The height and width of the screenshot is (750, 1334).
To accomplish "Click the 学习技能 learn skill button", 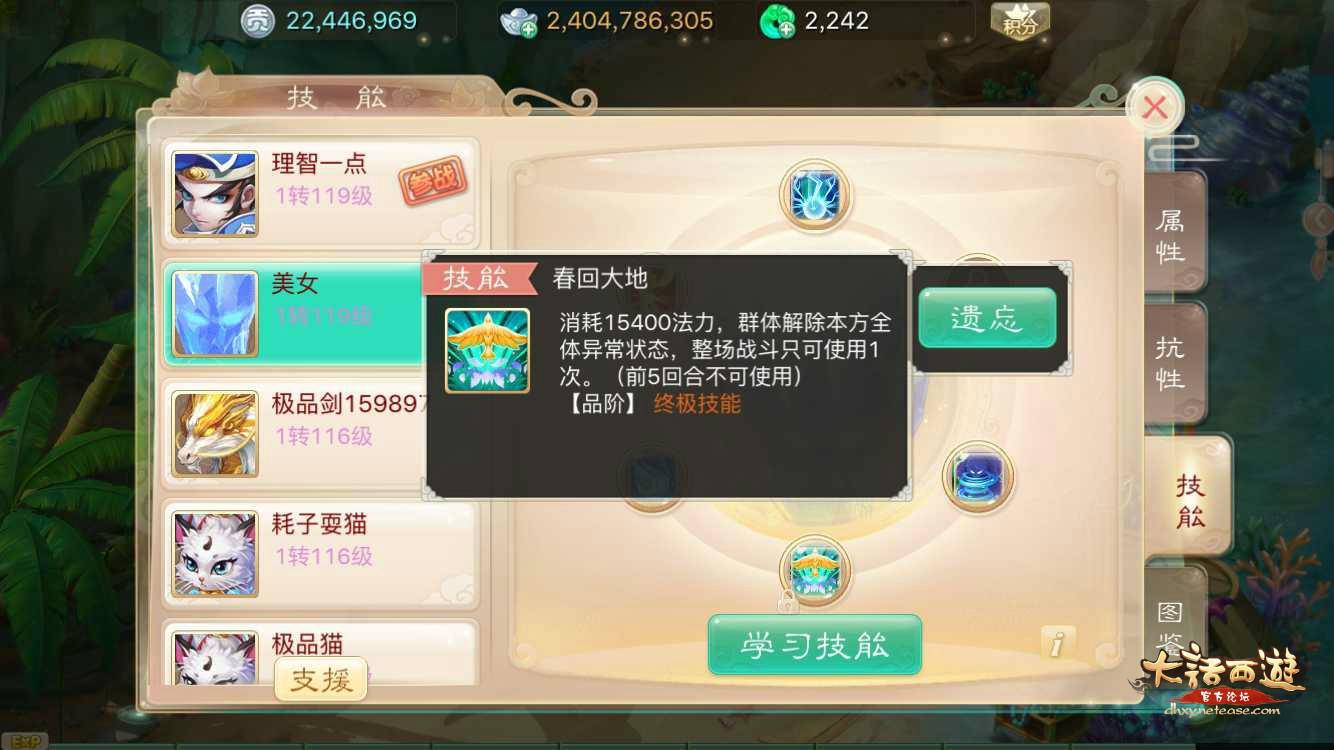I will [815, 645].
